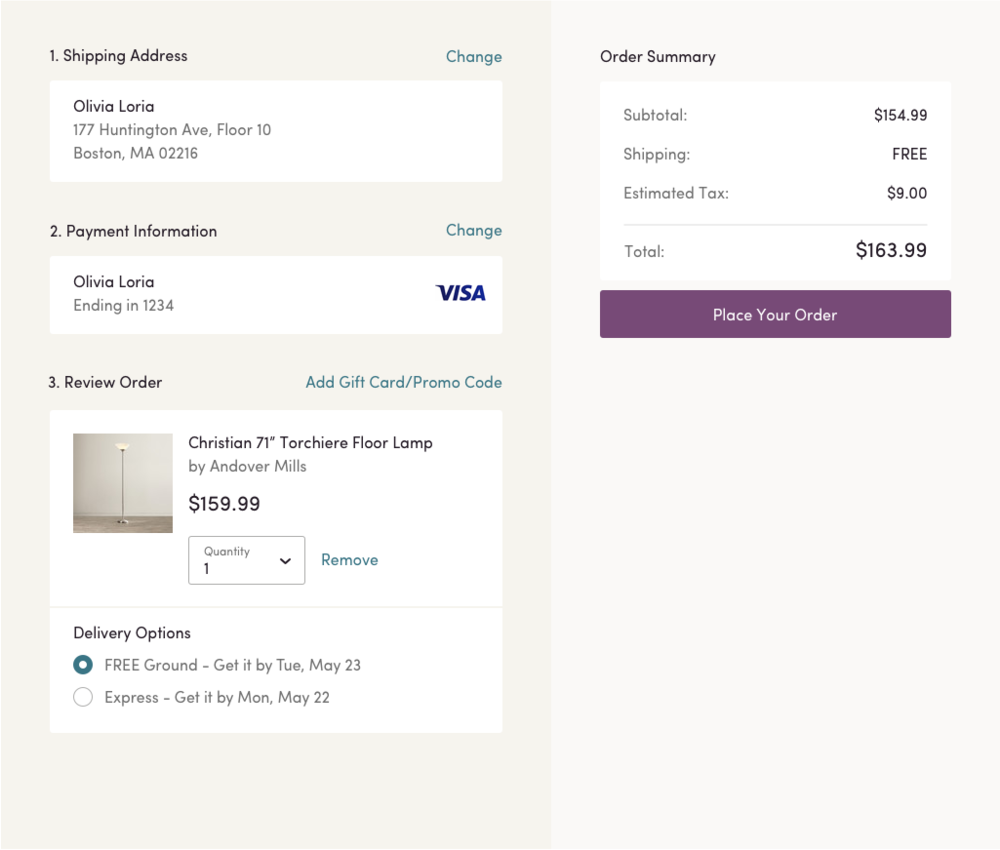
Task: Open the Christian 71" Torchiere Floor Lamp title
Action: pyautogui.click(x=310, y=443)
